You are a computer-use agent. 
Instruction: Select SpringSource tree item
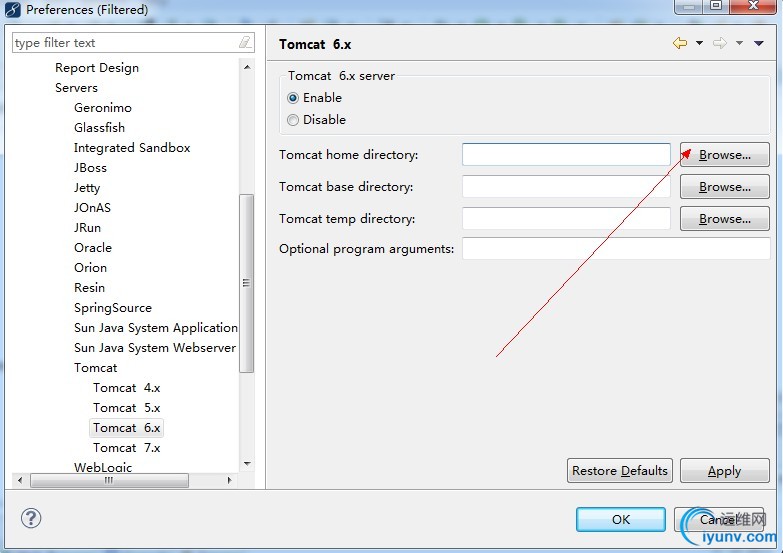(x=113, y=308)
